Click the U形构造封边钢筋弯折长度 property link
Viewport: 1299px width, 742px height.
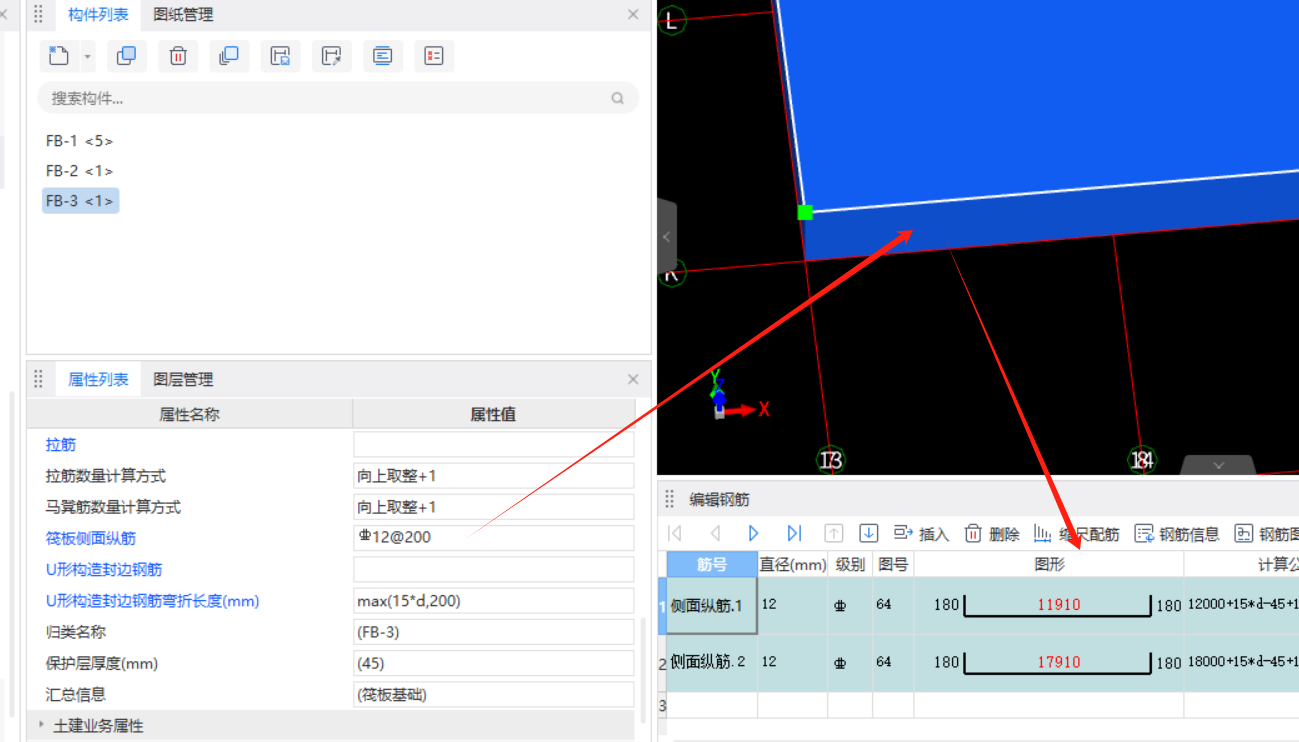[x=152, y=601]
